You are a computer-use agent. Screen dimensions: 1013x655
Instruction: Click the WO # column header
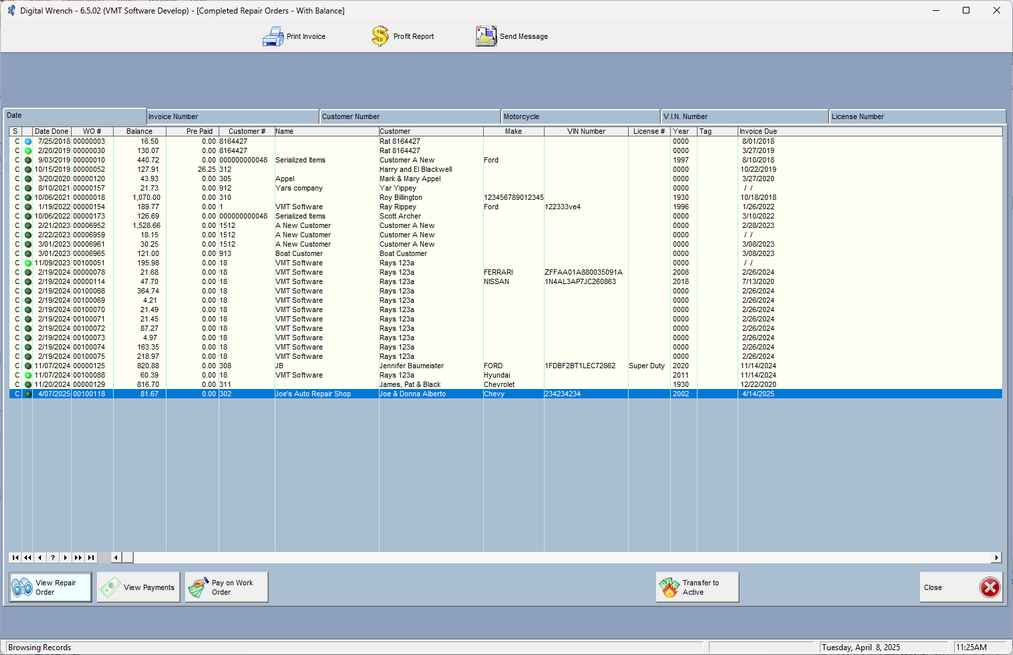(92, 131)
